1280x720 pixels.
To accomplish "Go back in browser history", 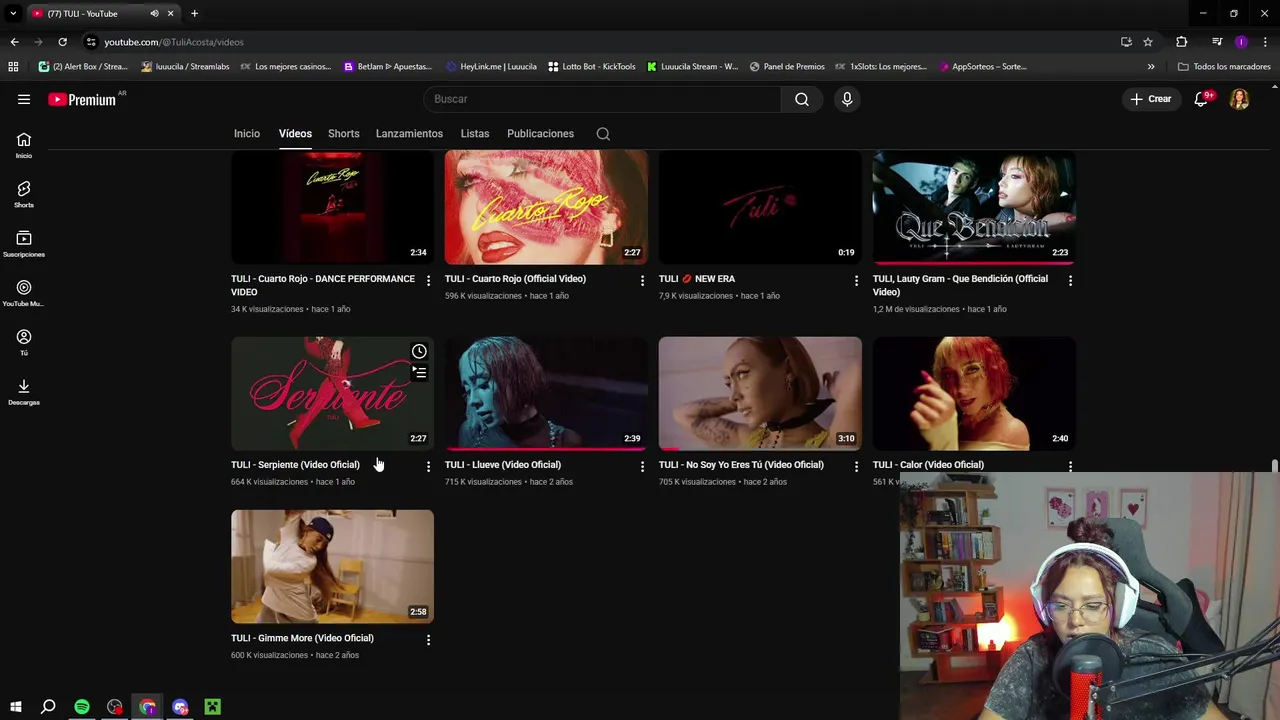I will click(14, 42).
